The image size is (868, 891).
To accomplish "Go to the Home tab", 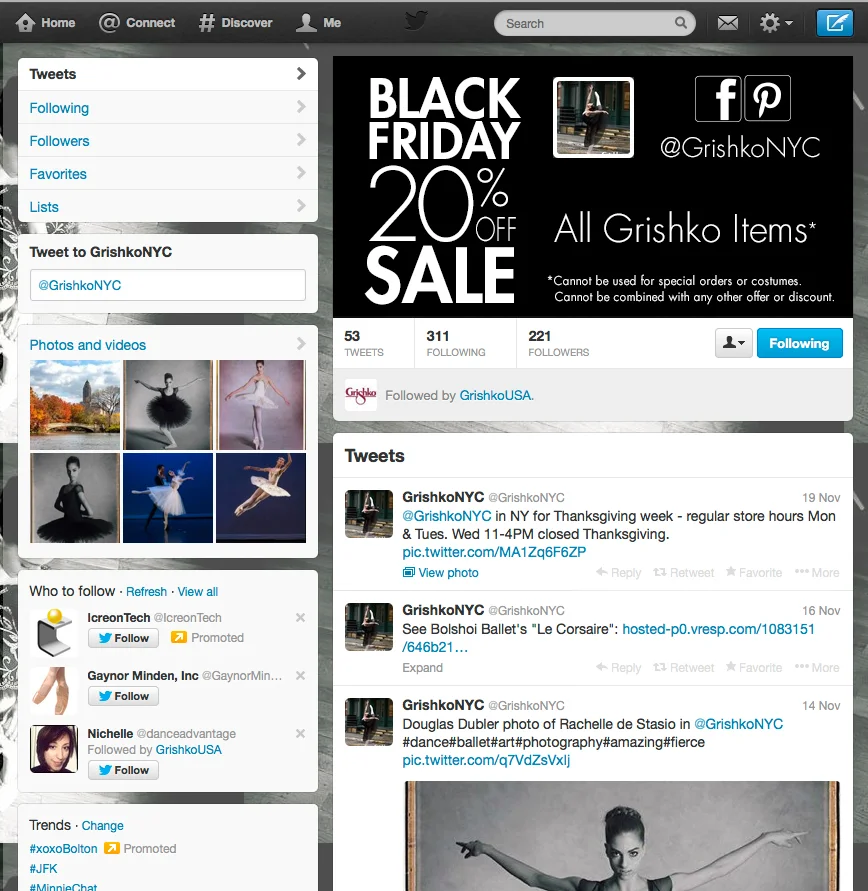I will (x=45, y=23).
